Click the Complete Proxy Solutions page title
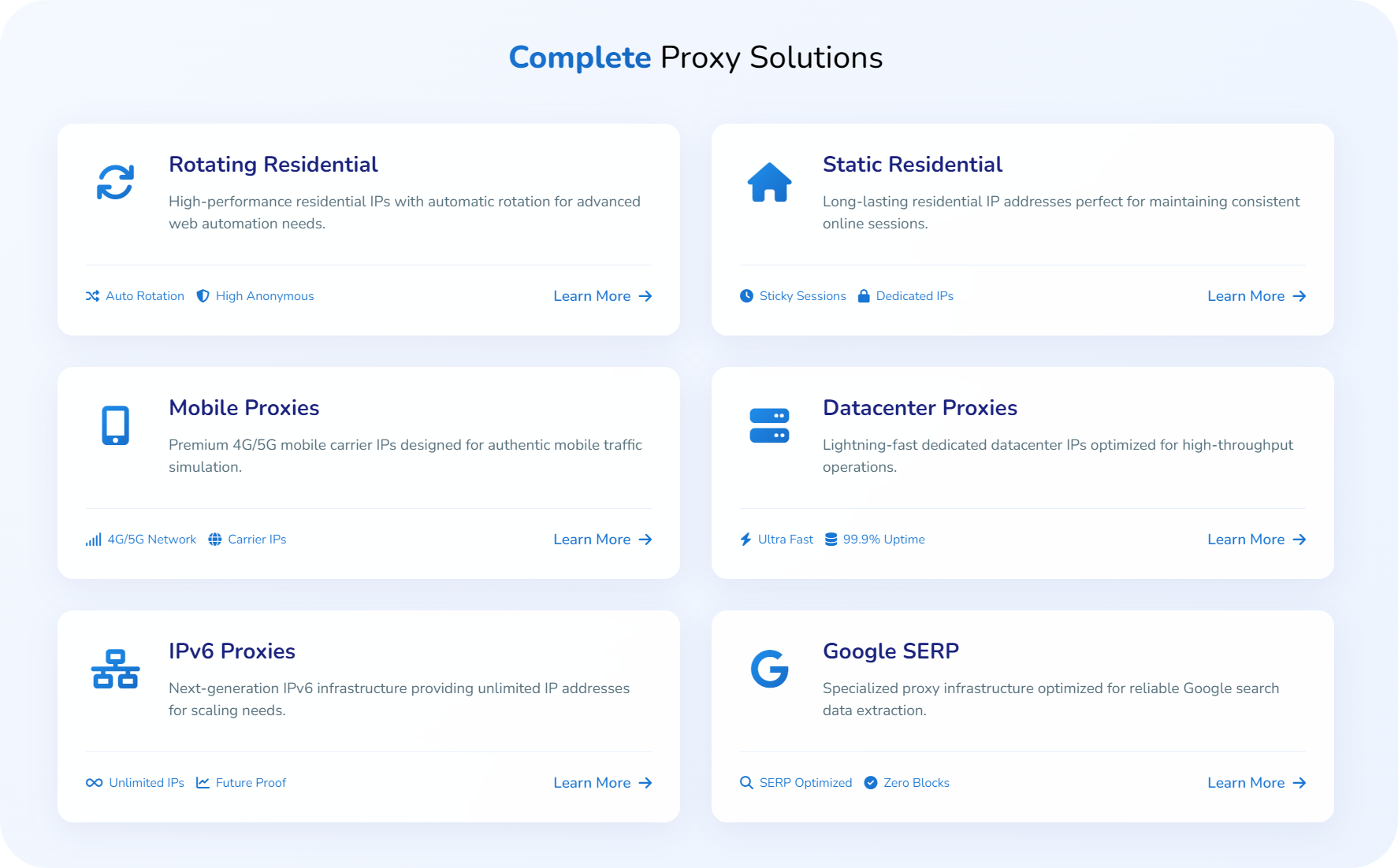Viewport: 1398px width, 868px height. (696, 57)
